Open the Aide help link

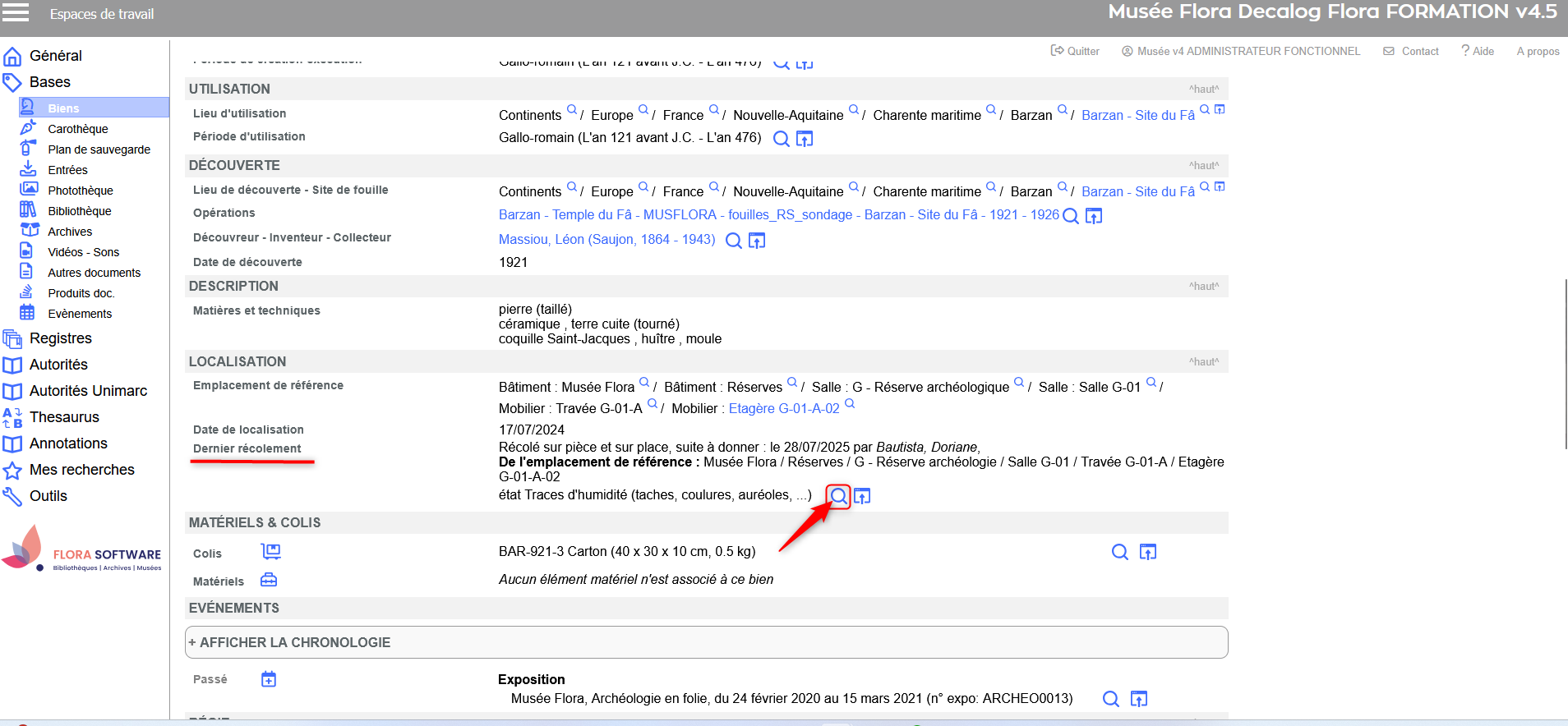point(1478,51)
